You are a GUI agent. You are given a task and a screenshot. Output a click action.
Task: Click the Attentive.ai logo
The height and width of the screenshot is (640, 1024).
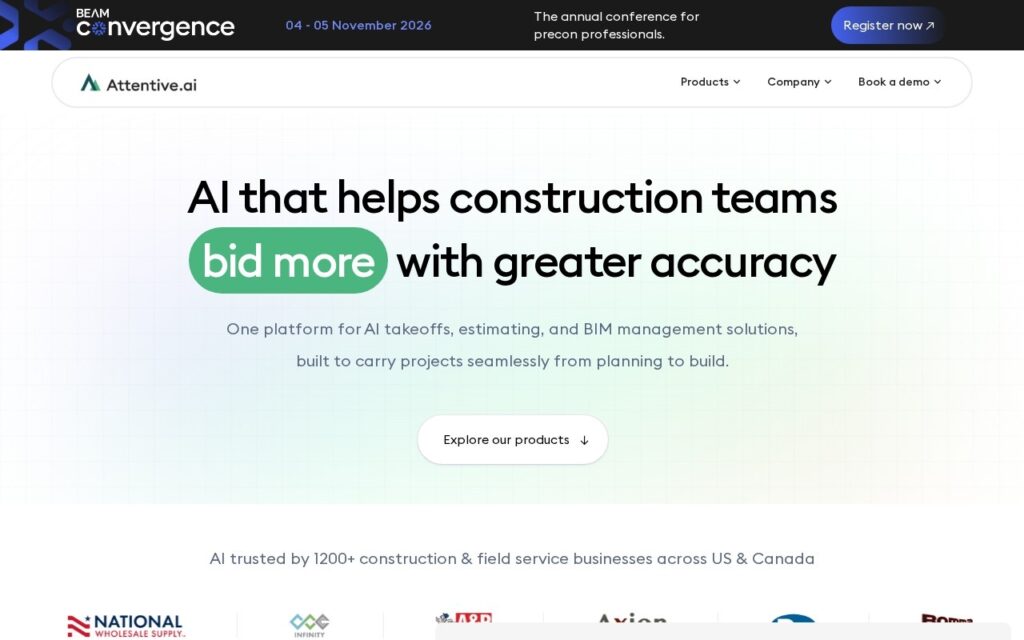[138, 84]
